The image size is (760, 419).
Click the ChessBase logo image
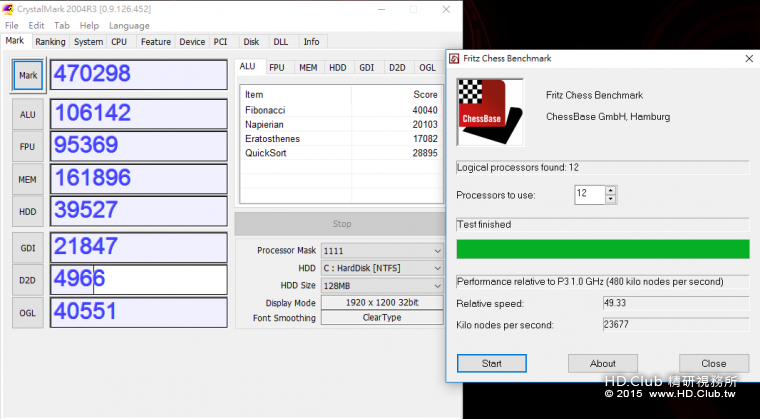pos(490,112)
